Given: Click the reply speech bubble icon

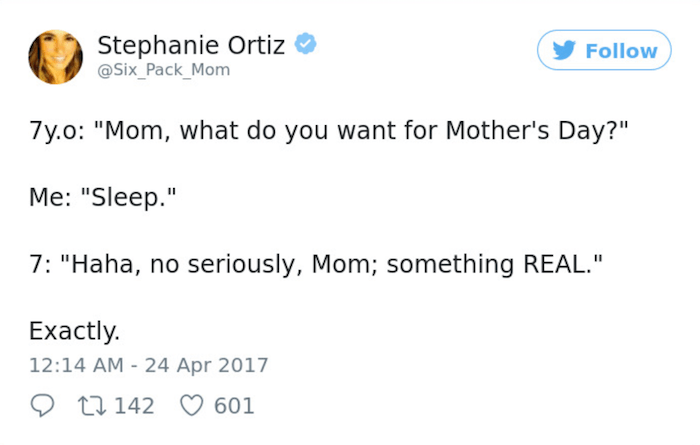Looking at the screenshot, I should (x=41, y=406).
